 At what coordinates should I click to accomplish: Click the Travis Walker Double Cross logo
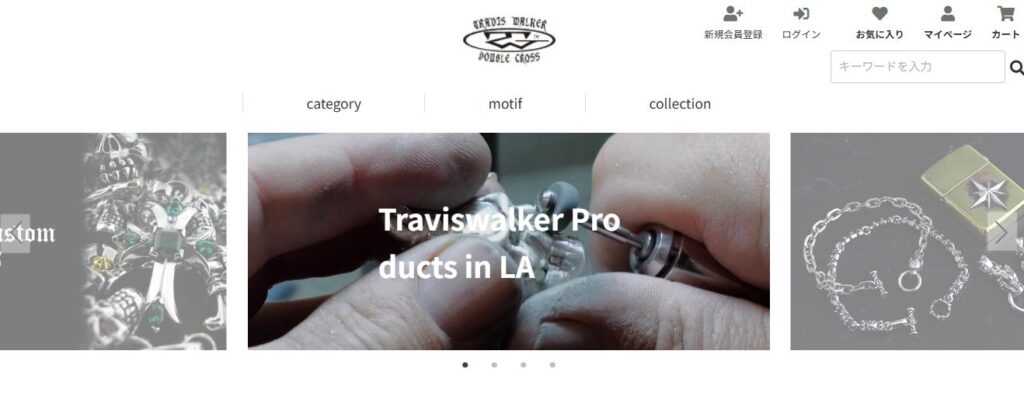coord(509,40)
